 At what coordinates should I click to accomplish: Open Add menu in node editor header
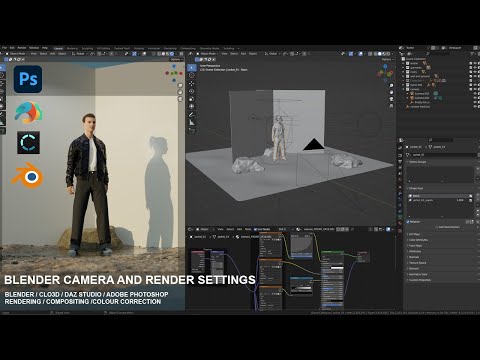[239, 229]
